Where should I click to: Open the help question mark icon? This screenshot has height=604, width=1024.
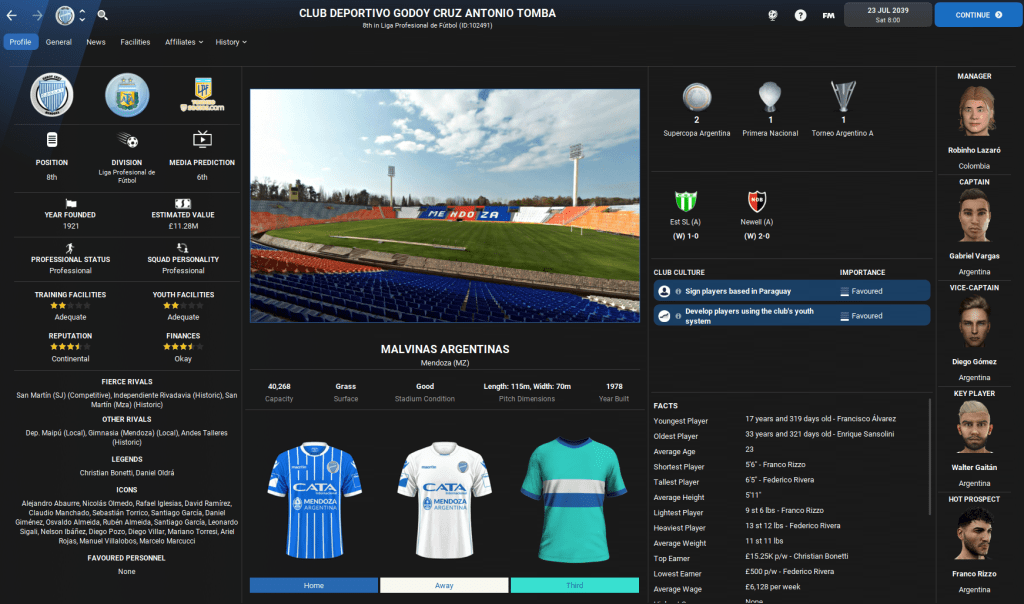(800, 15)
